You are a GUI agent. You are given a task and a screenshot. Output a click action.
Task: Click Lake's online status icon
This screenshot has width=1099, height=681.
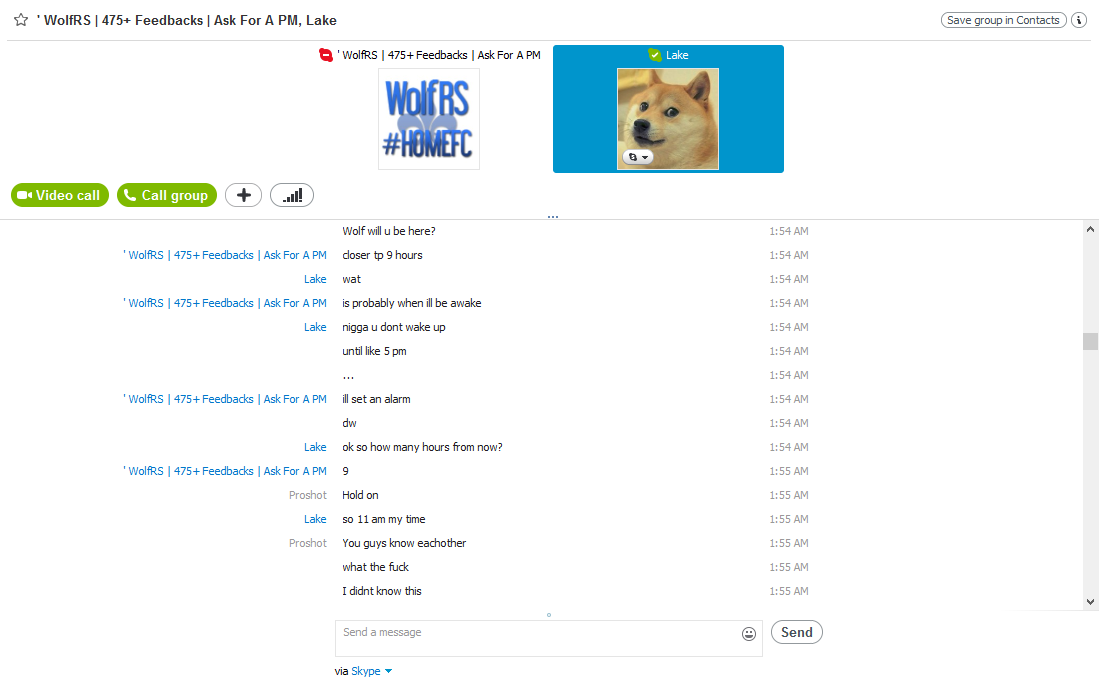coord(655,55)
